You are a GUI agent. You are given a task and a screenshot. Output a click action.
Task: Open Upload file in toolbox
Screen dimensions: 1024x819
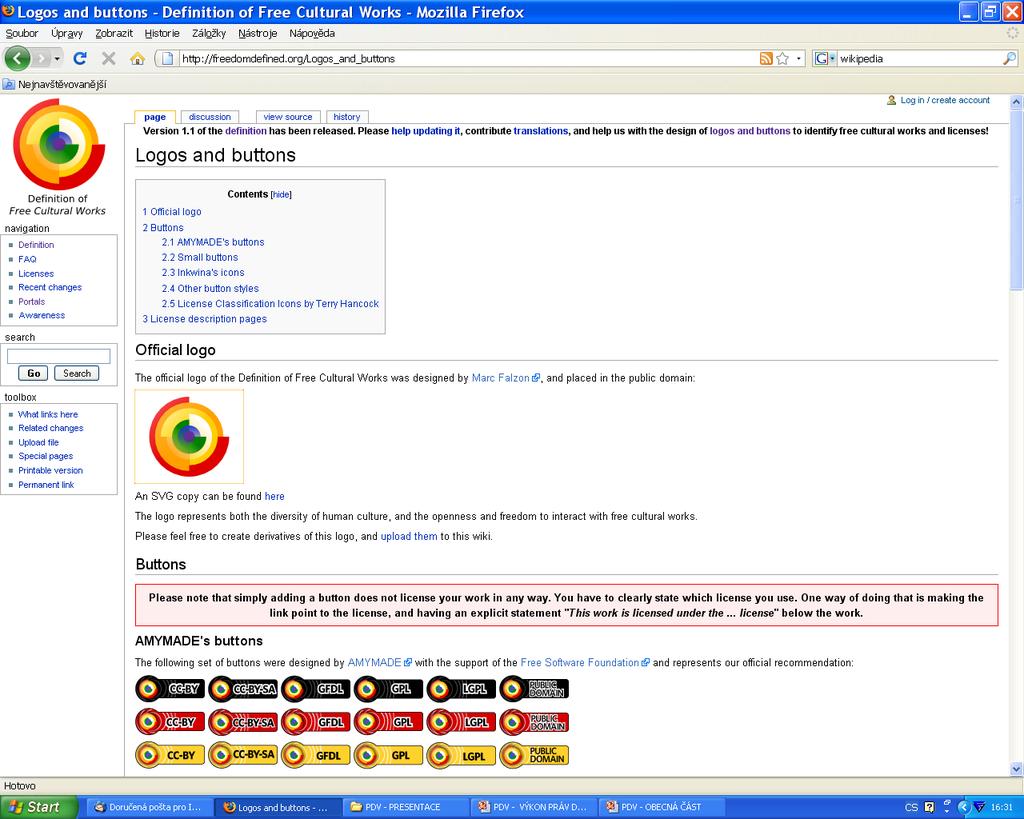[x=39, y=442]
